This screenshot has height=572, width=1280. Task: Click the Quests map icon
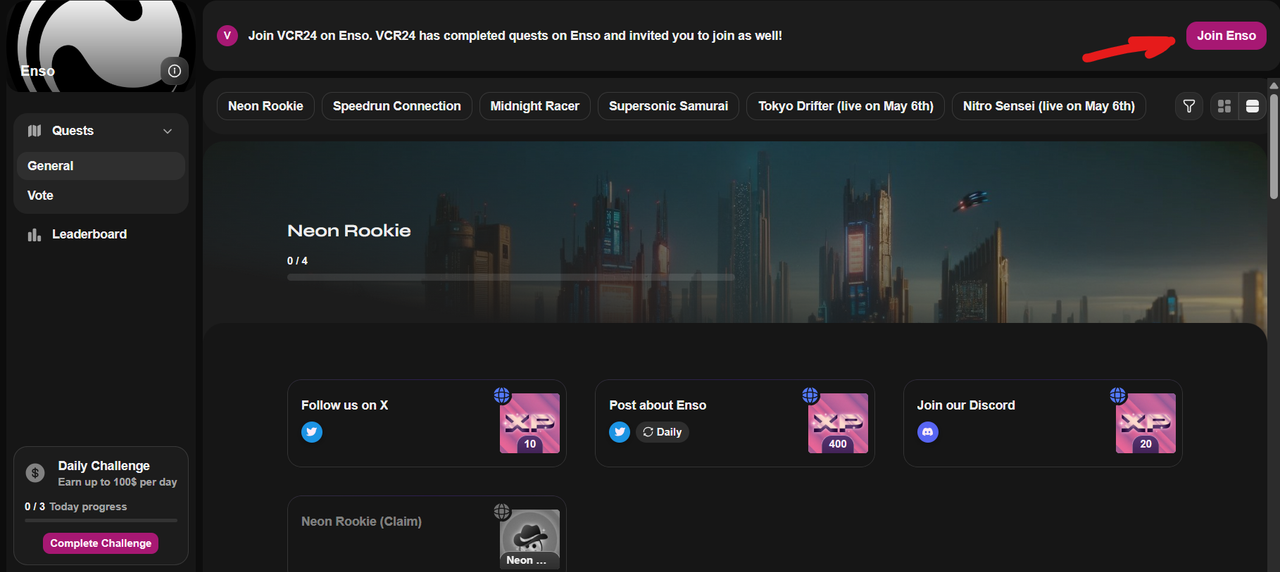click(35, 131)
